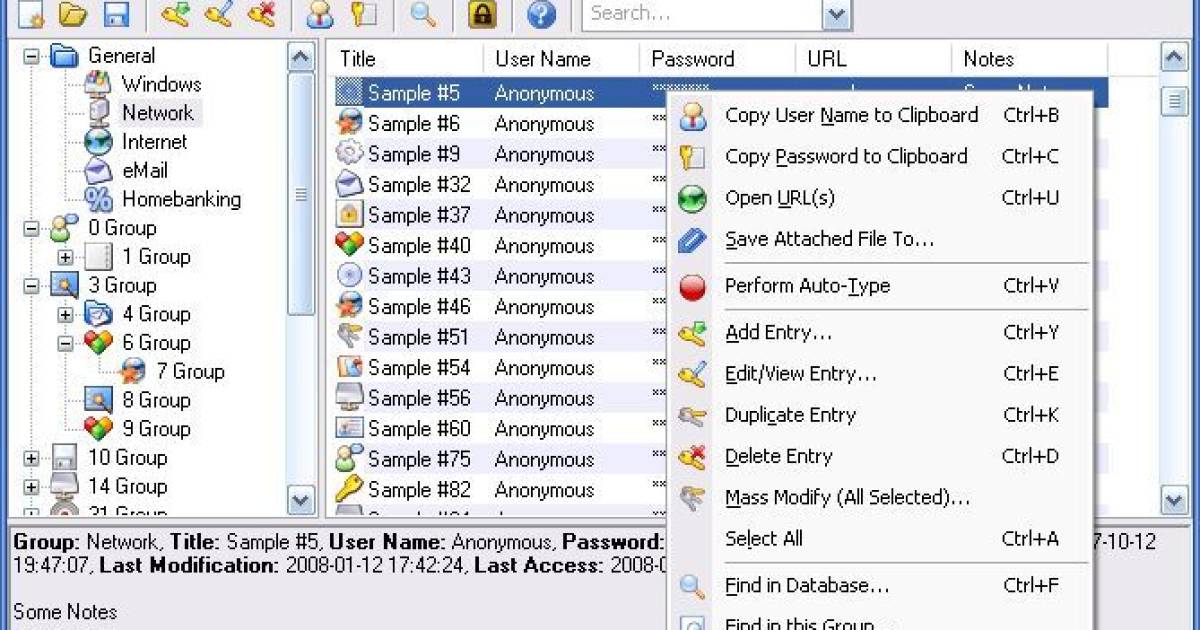This screenshot has height=630, width=1200.
Task: Lock workspace with the padlock icon
Action: (483, 14)
